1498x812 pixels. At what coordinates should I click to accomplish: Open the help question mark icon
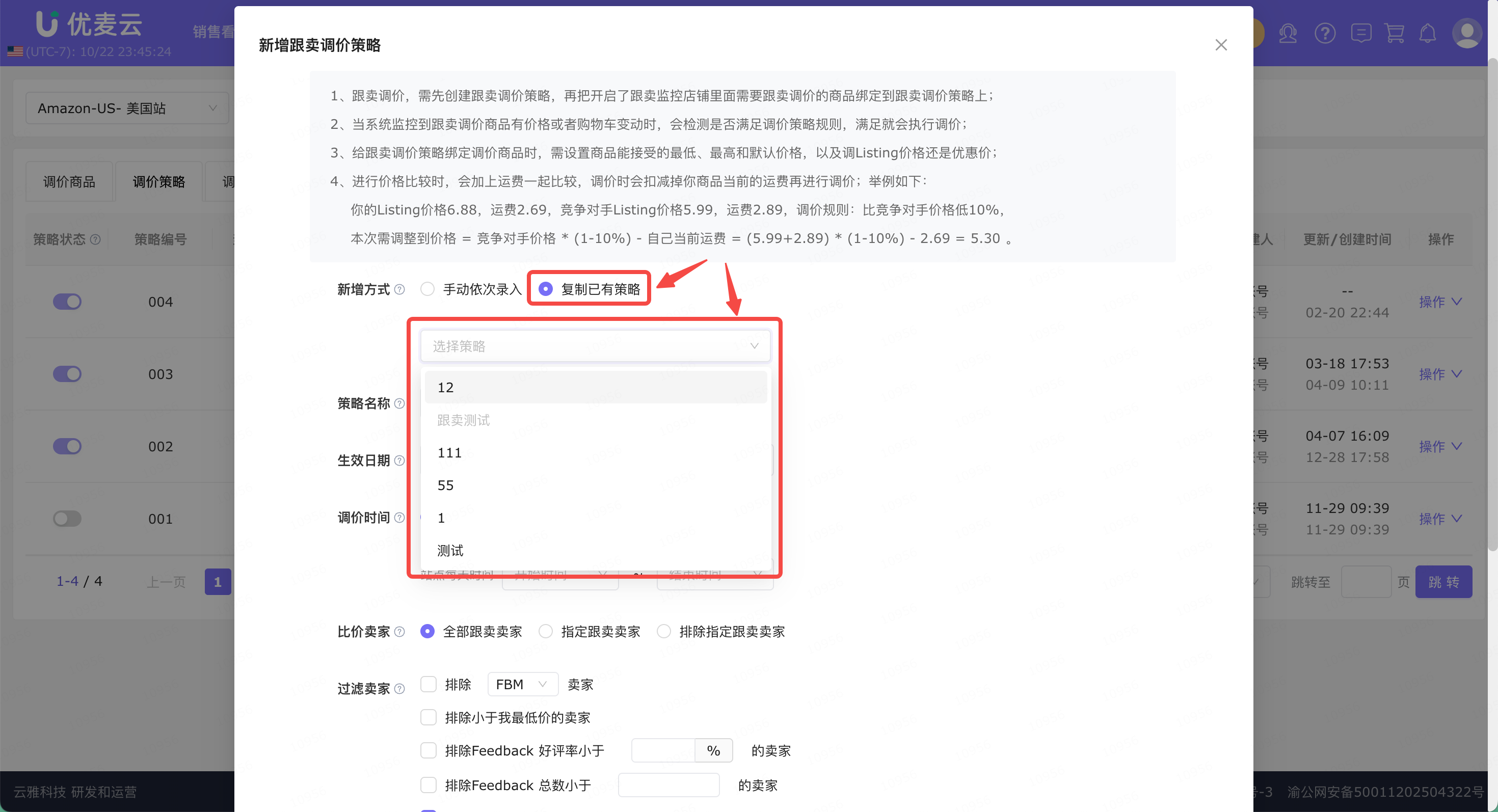tap(1325, 33)
